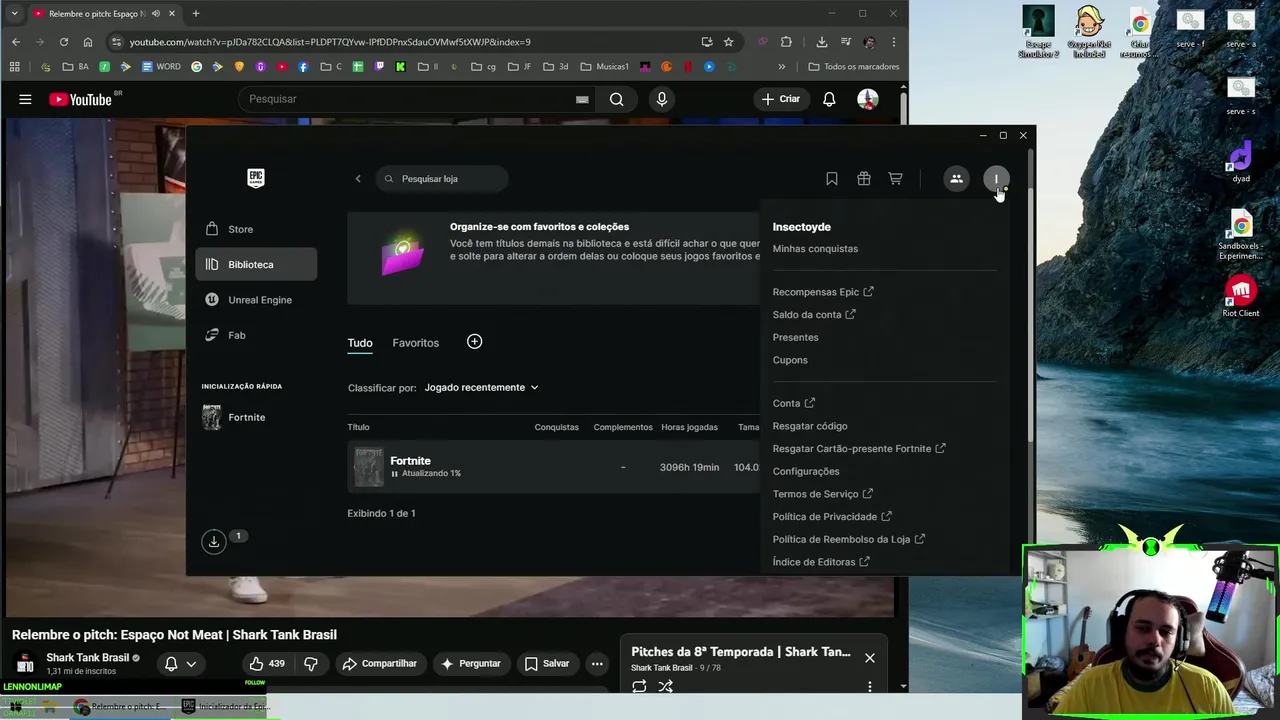The height and width of the screenshot is (720, 1280).
Task: Click the Perguntar button
Action: (470, 664)
